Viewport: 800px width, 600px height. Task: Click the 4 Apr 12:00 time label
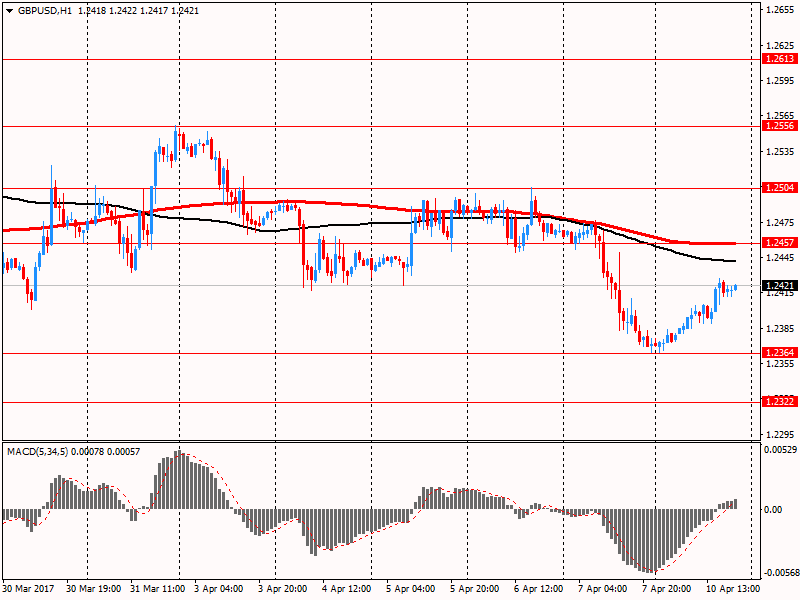point(347,589)
